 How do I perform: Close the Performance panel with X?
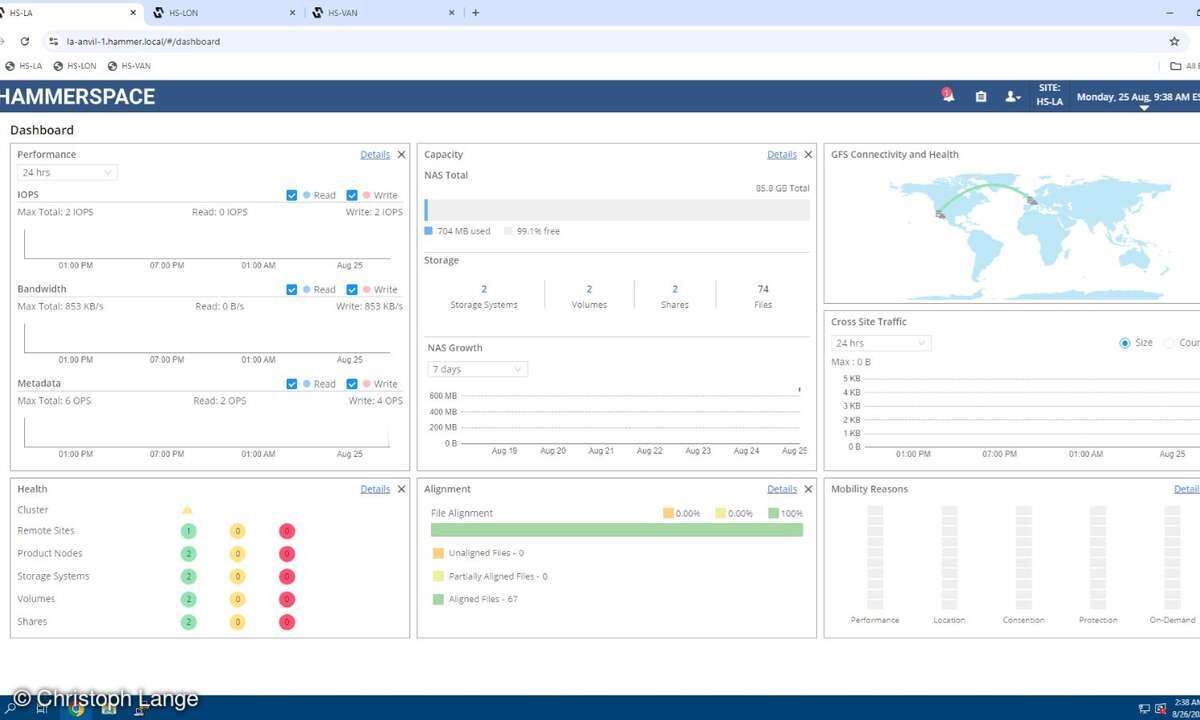point(401,155)
